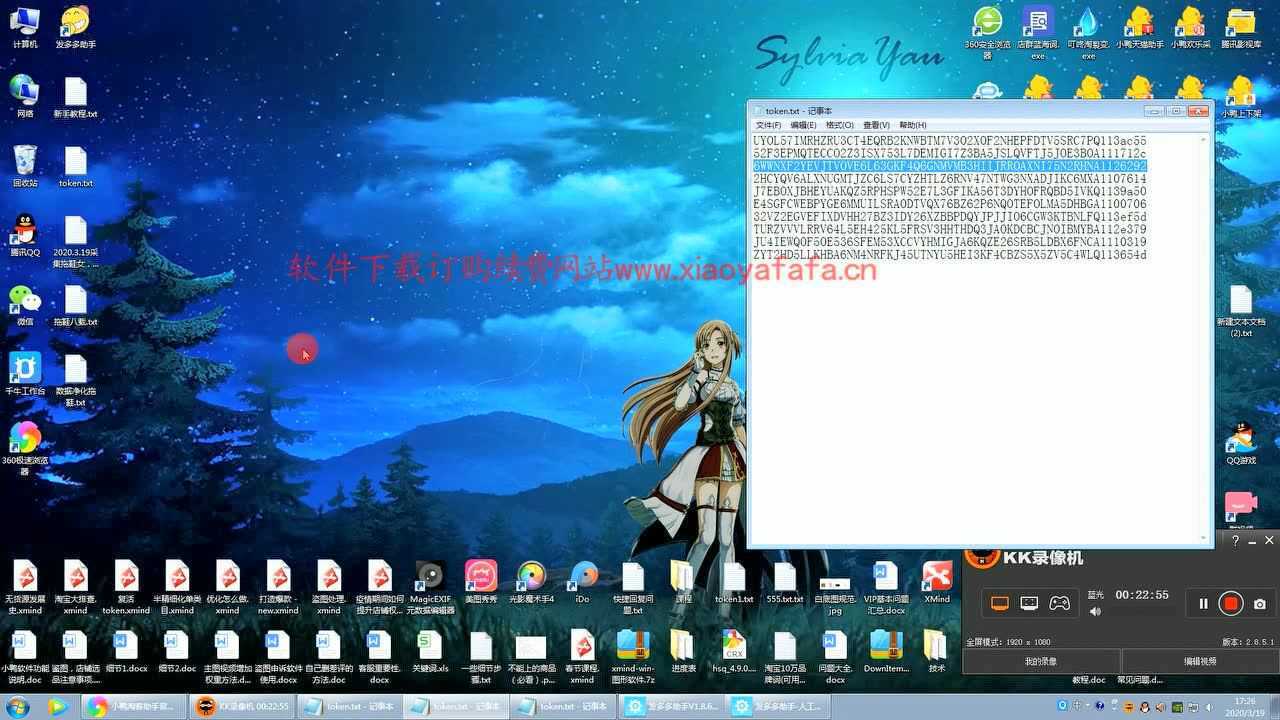Switch to the KK录像机 taskbar button
Image resolution: width=1280 pixels, height=720 pixels.
[243, 706]
